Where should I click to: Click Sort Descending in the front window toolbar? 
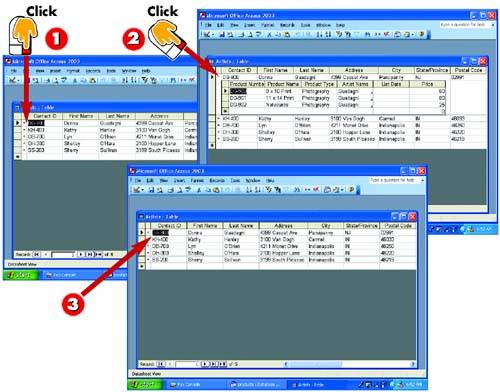tap(258, 190)
